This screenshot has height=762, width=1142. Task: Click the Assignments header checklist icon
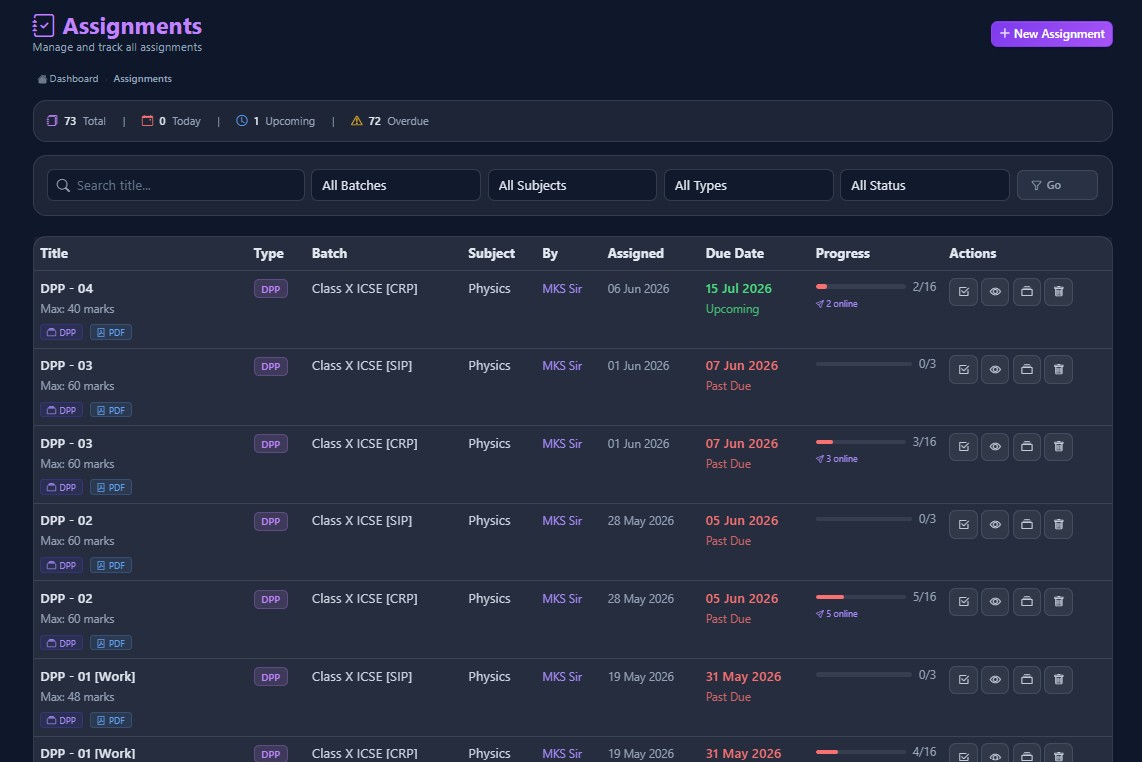(x=44, y=25)
